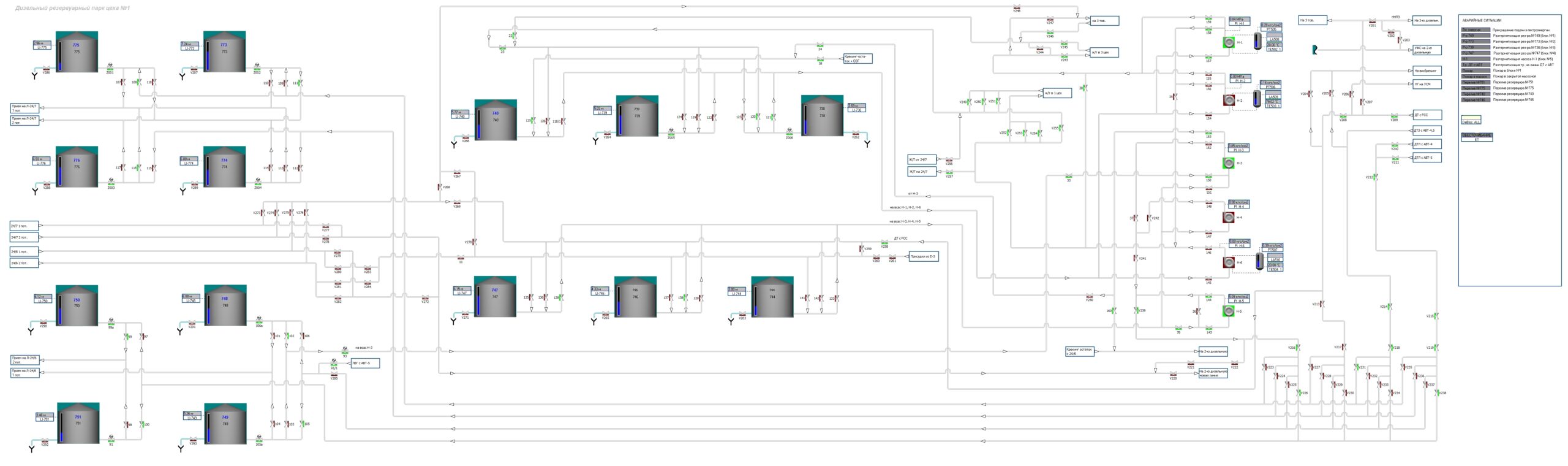Open tank 774 faceplate
The height and width of the screenshot is (466, 1568).
[x=224, y=167]
